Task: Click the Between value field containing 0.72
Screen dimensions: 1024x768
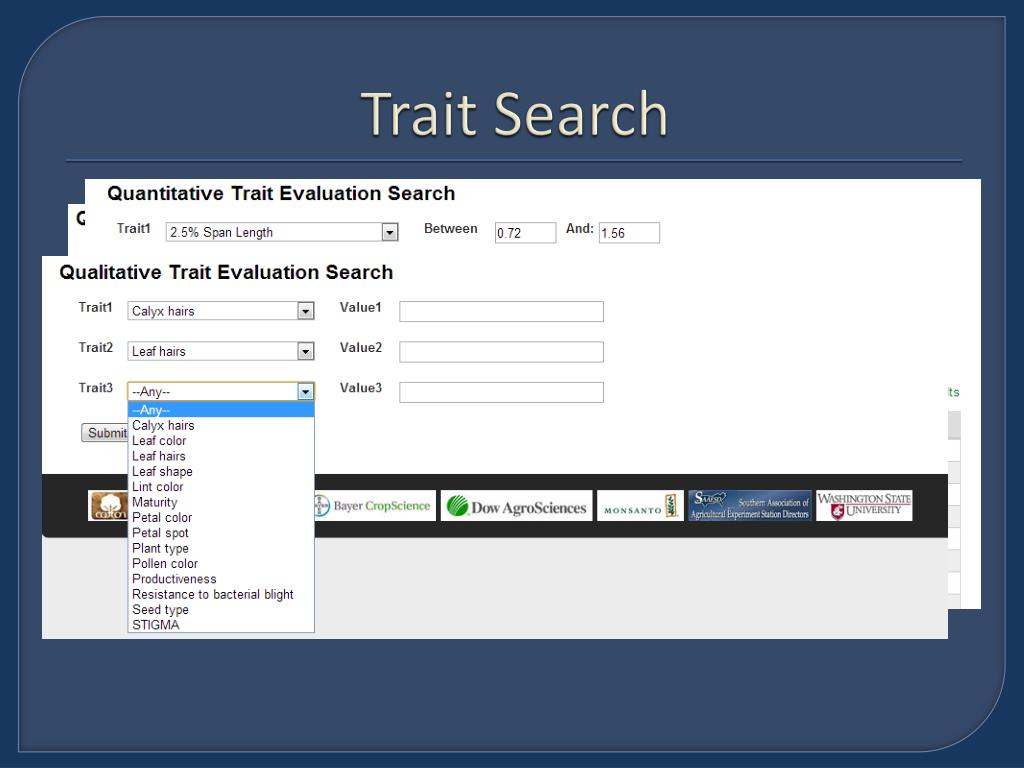Action: pyautogui.click(x=525, y=232)
